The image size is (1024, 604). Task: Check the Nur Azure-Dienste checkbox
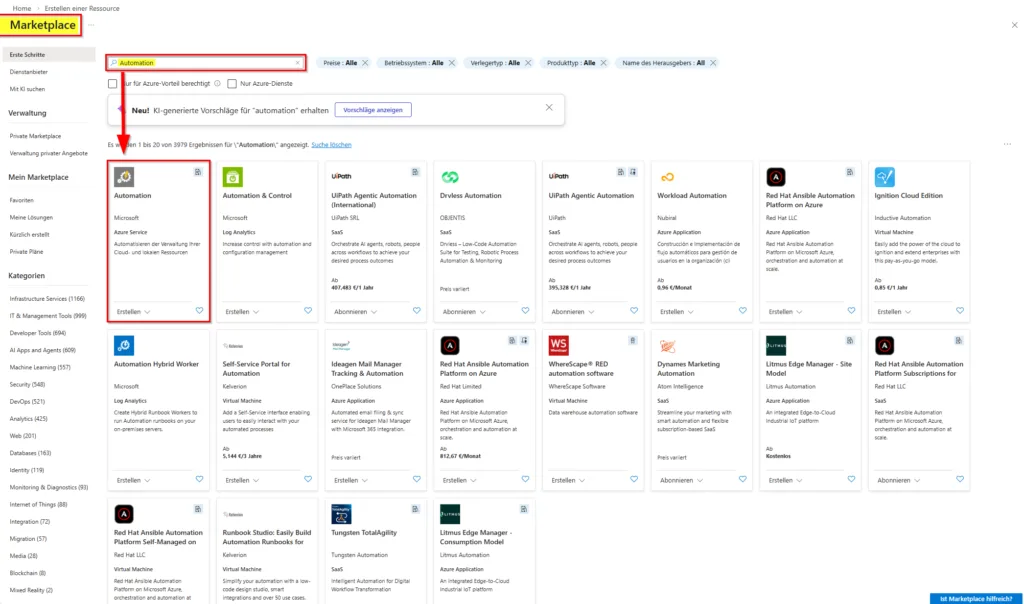[x=232, y=84]
